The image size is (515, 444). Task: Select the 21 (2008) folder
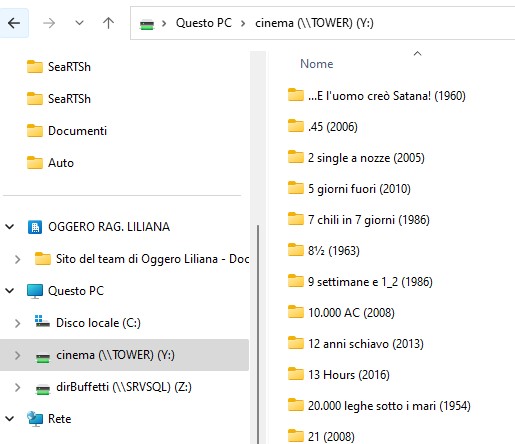[x=321, y=436]
